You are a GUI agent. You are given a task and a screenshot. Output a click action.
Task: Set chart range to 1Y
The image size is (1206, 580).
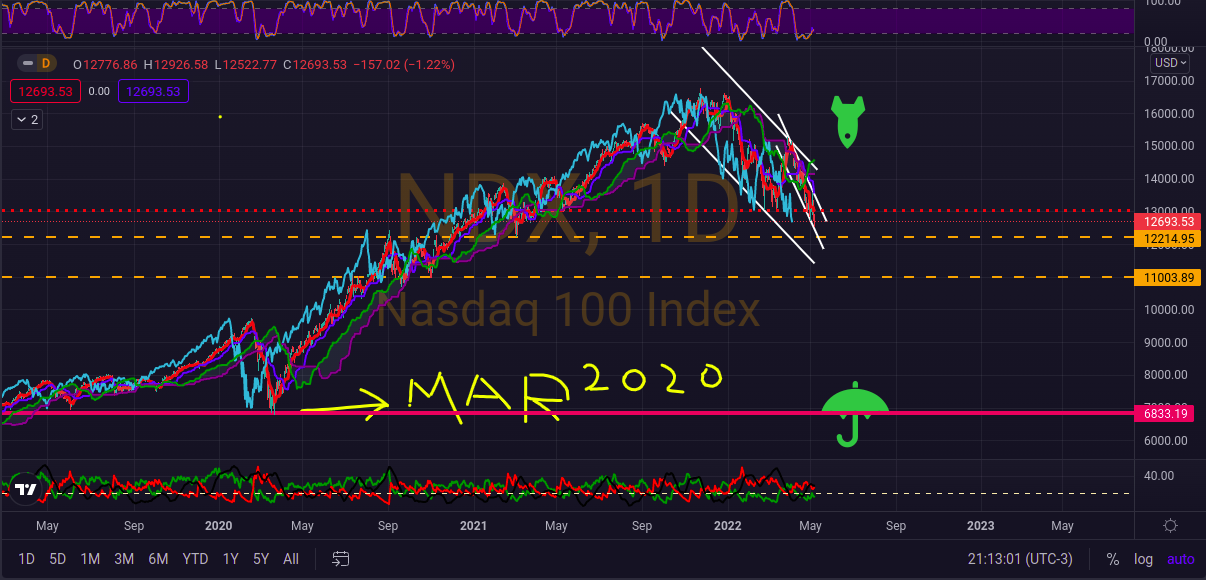click(x=231, y=559)
